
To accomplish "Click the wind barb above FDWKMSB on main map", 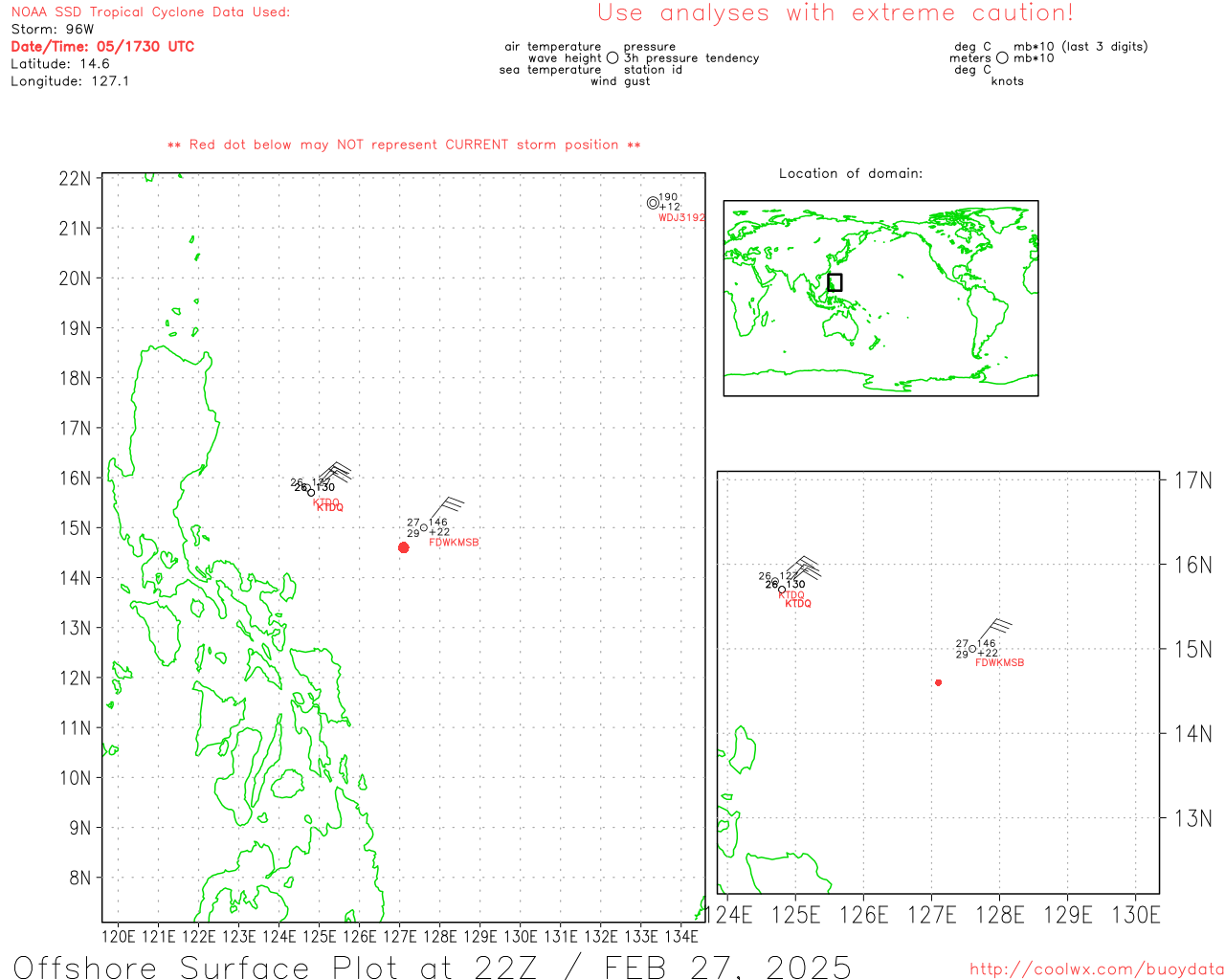I will [446, 509].
